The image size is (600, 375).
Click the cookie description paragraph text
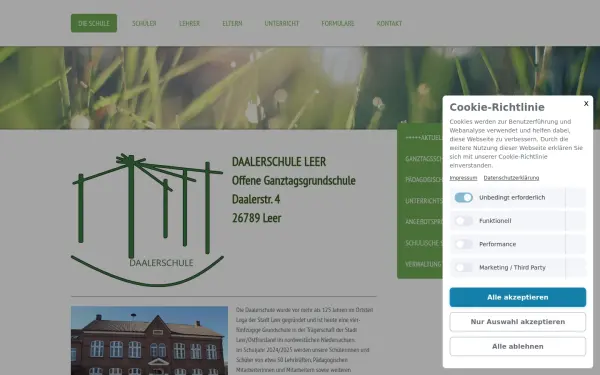(x=516, y=143)
